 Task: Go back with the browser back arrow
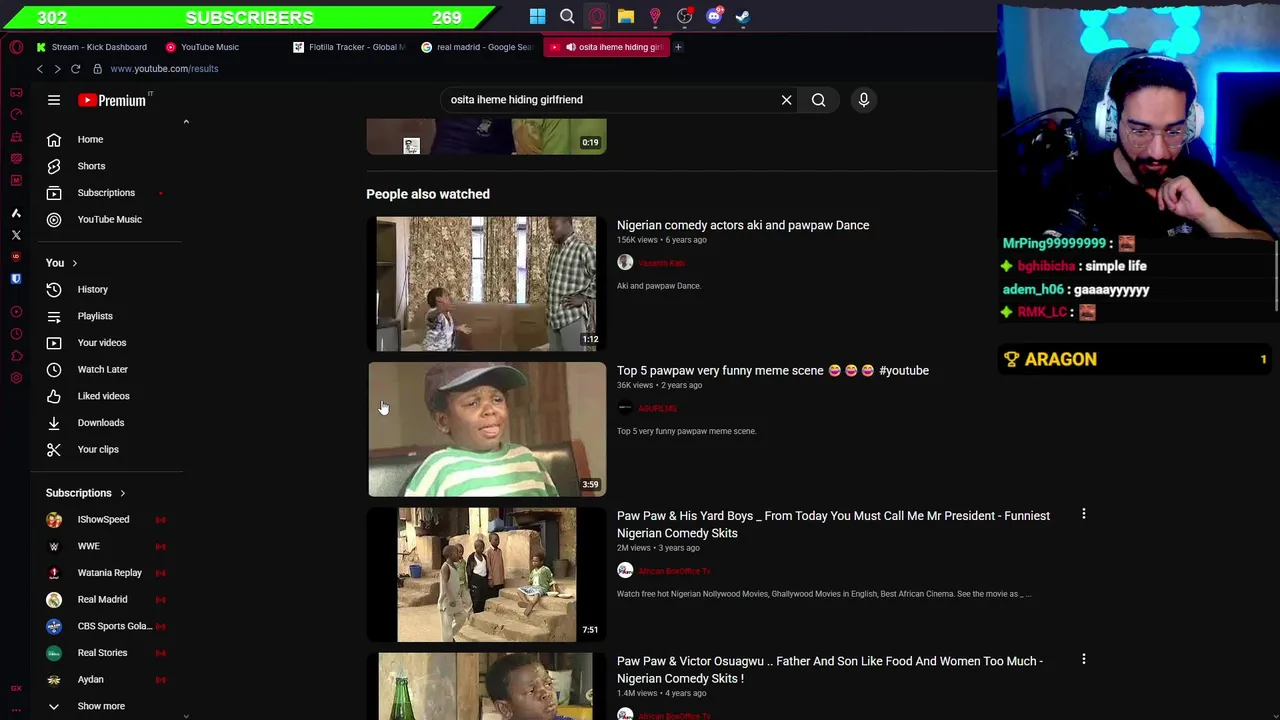40,69
